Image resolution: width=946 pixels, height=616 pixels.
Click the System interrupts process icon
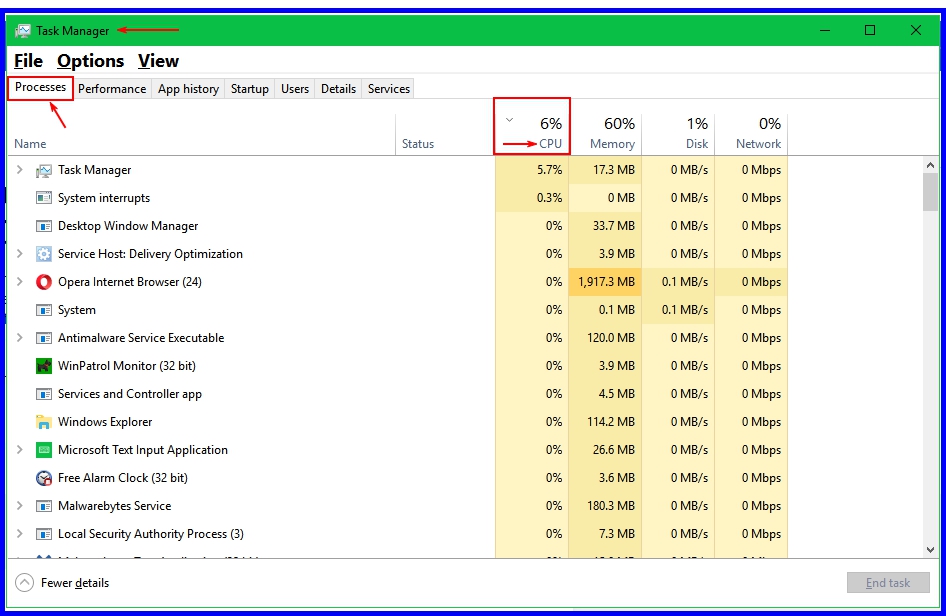(x=43, y=198)
